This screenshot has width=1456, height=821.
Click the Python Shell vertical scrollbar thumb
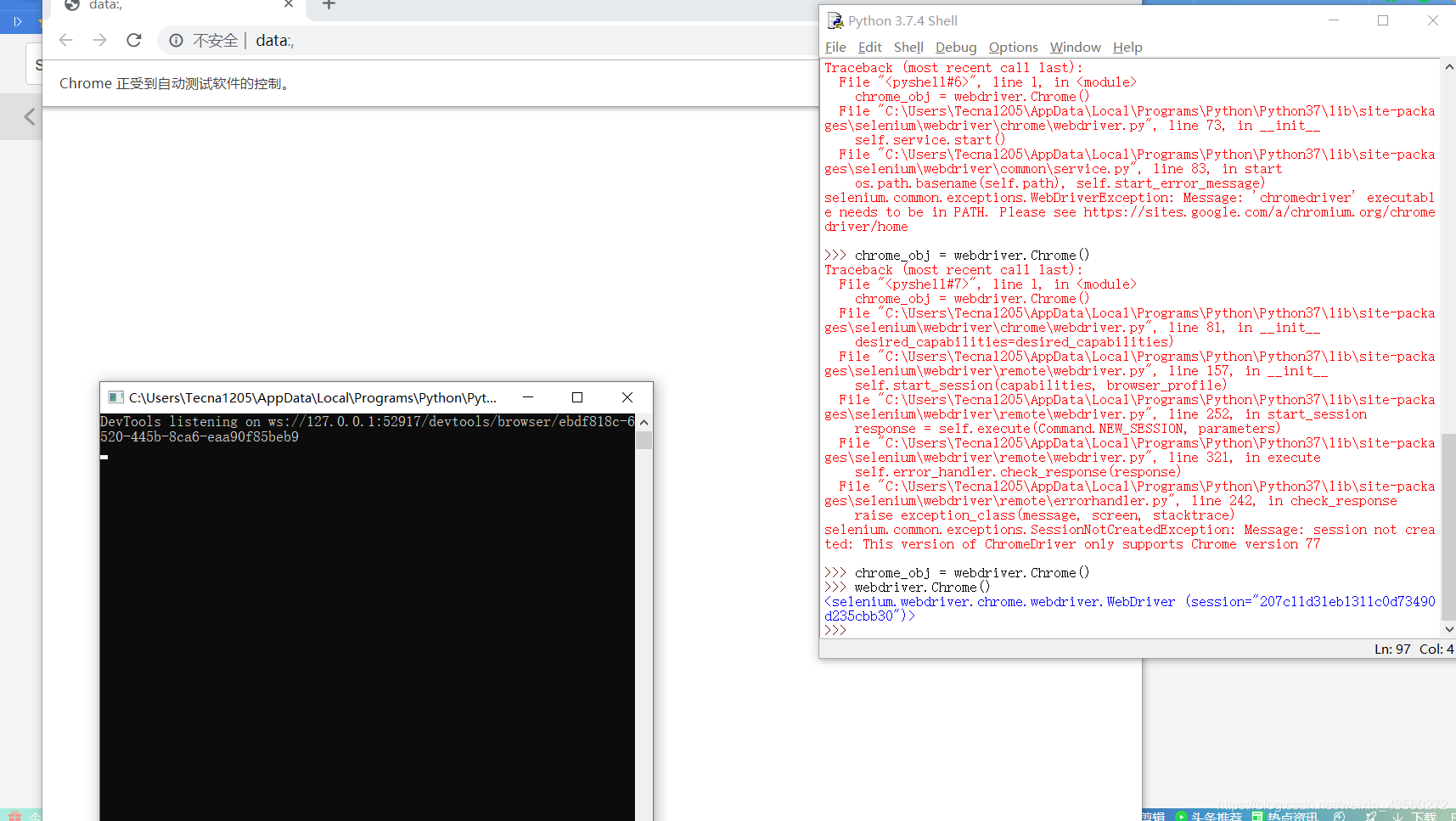click(1448, 527)
